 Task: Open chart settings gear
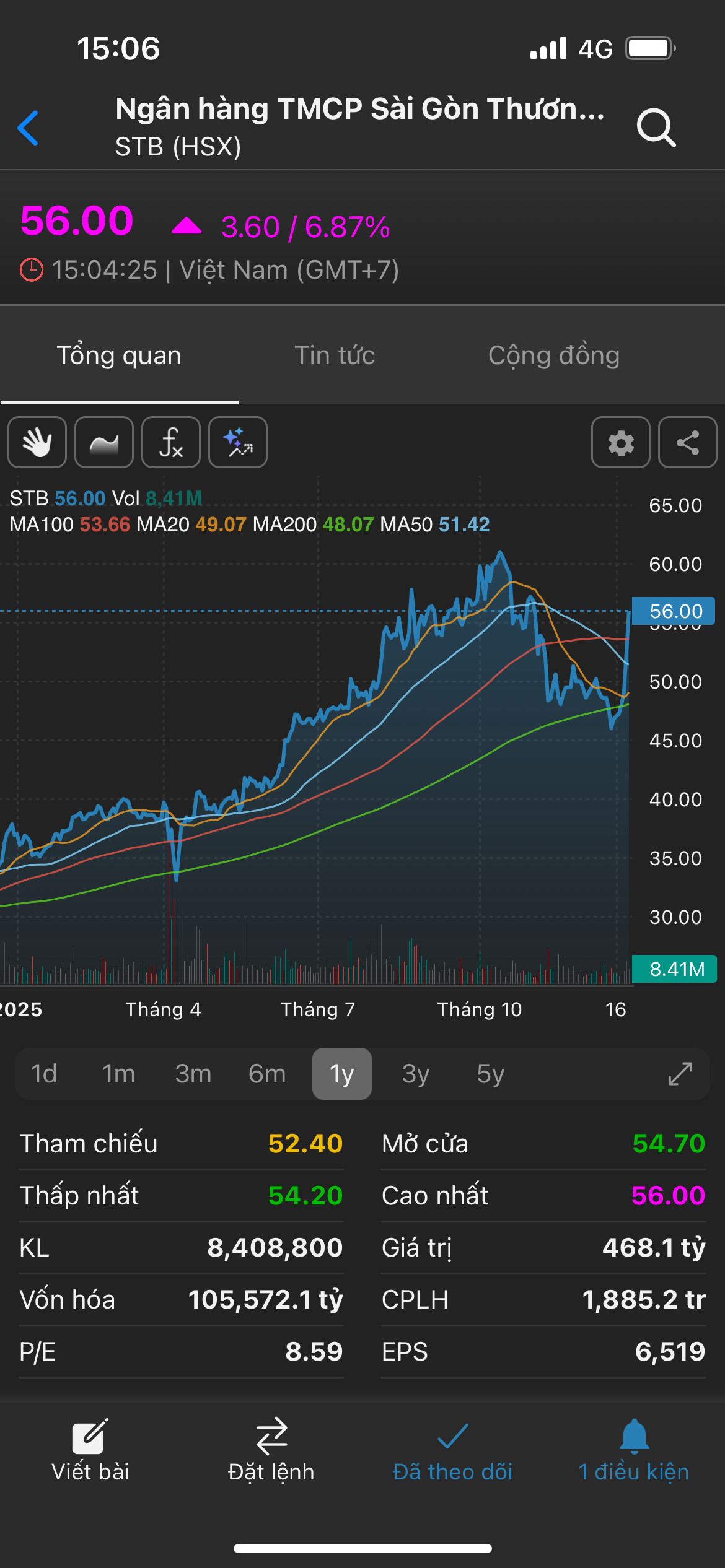pos(621,442)
